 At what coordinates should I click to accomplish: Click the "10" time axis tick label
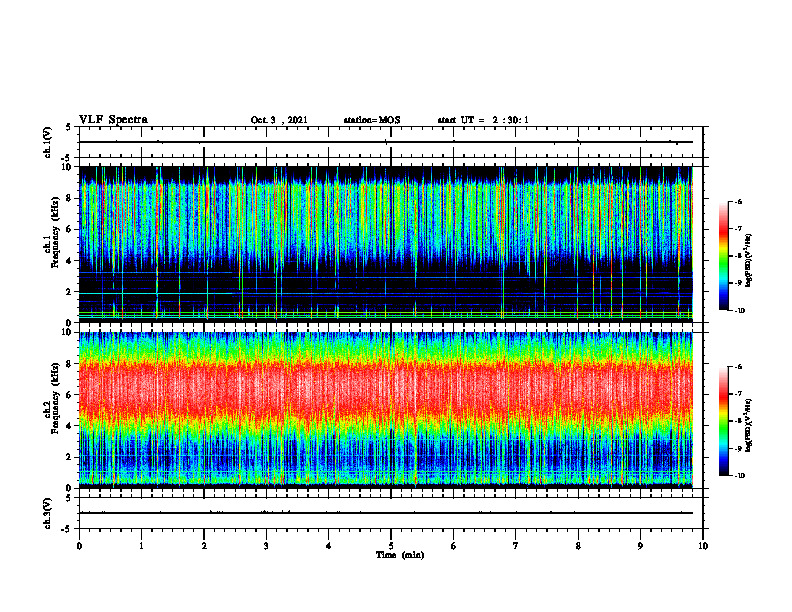[x=703, y=546]
